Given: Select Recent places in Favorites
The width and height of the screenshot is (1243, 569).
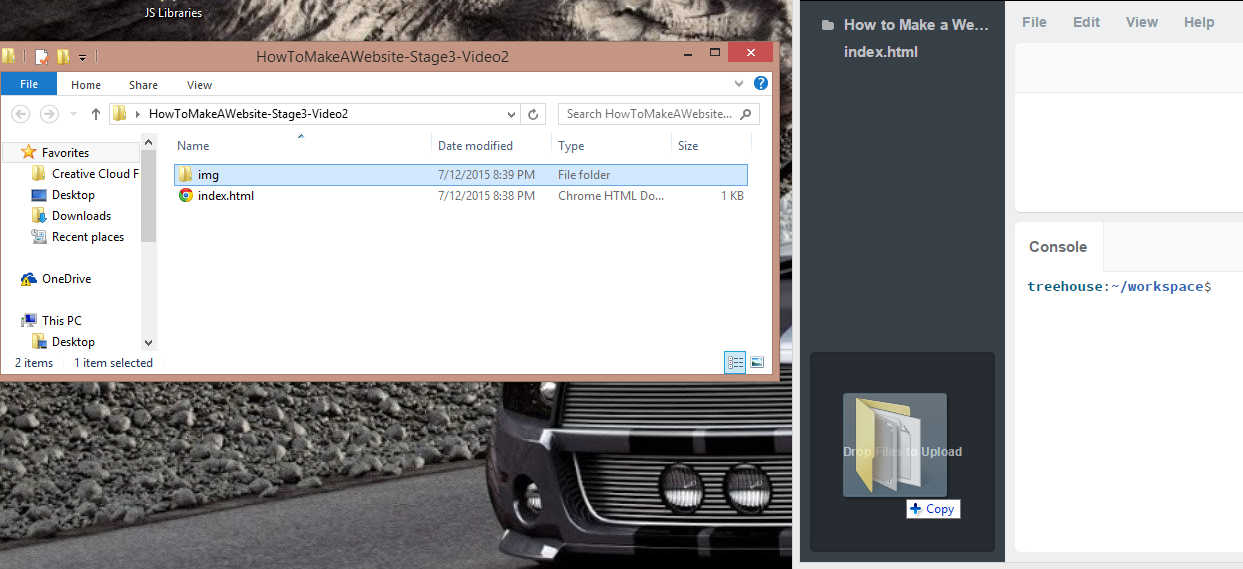Looking at the screenshot, I should [x=88, y=237].
